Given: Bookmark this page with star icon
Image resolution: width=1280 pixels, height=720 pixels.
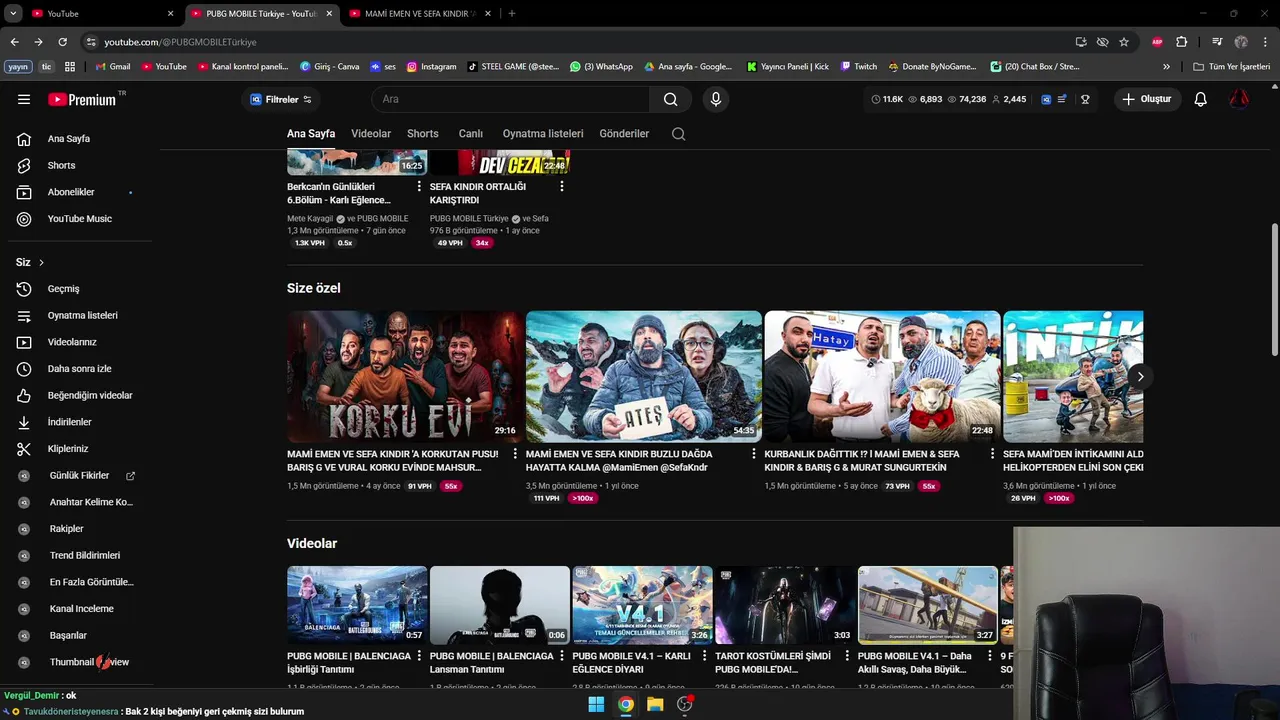Looking at the screenshot, I should click(1124, 42).
